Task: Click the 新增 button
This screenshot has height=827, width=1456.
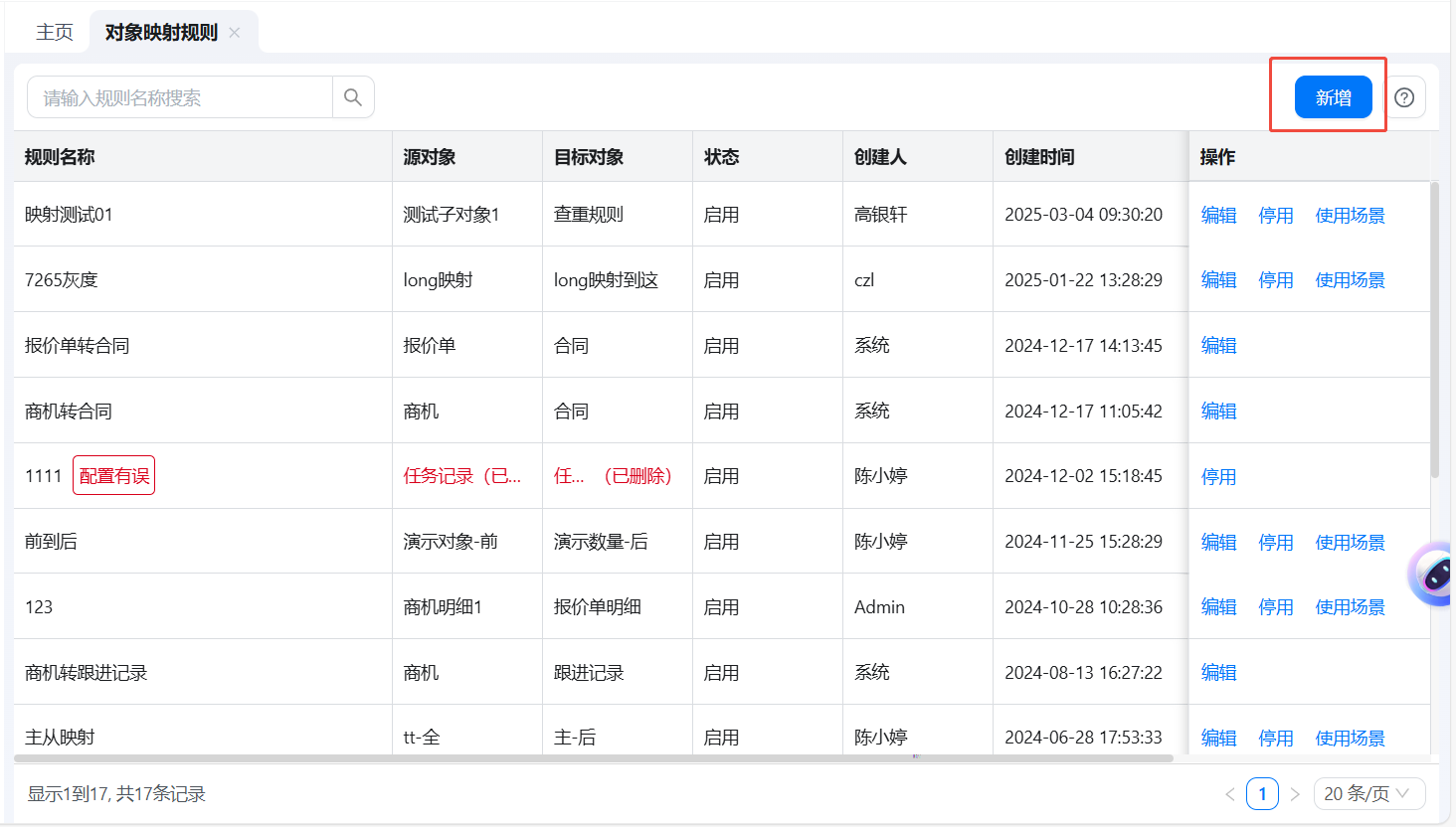Action: point(1334,97)
